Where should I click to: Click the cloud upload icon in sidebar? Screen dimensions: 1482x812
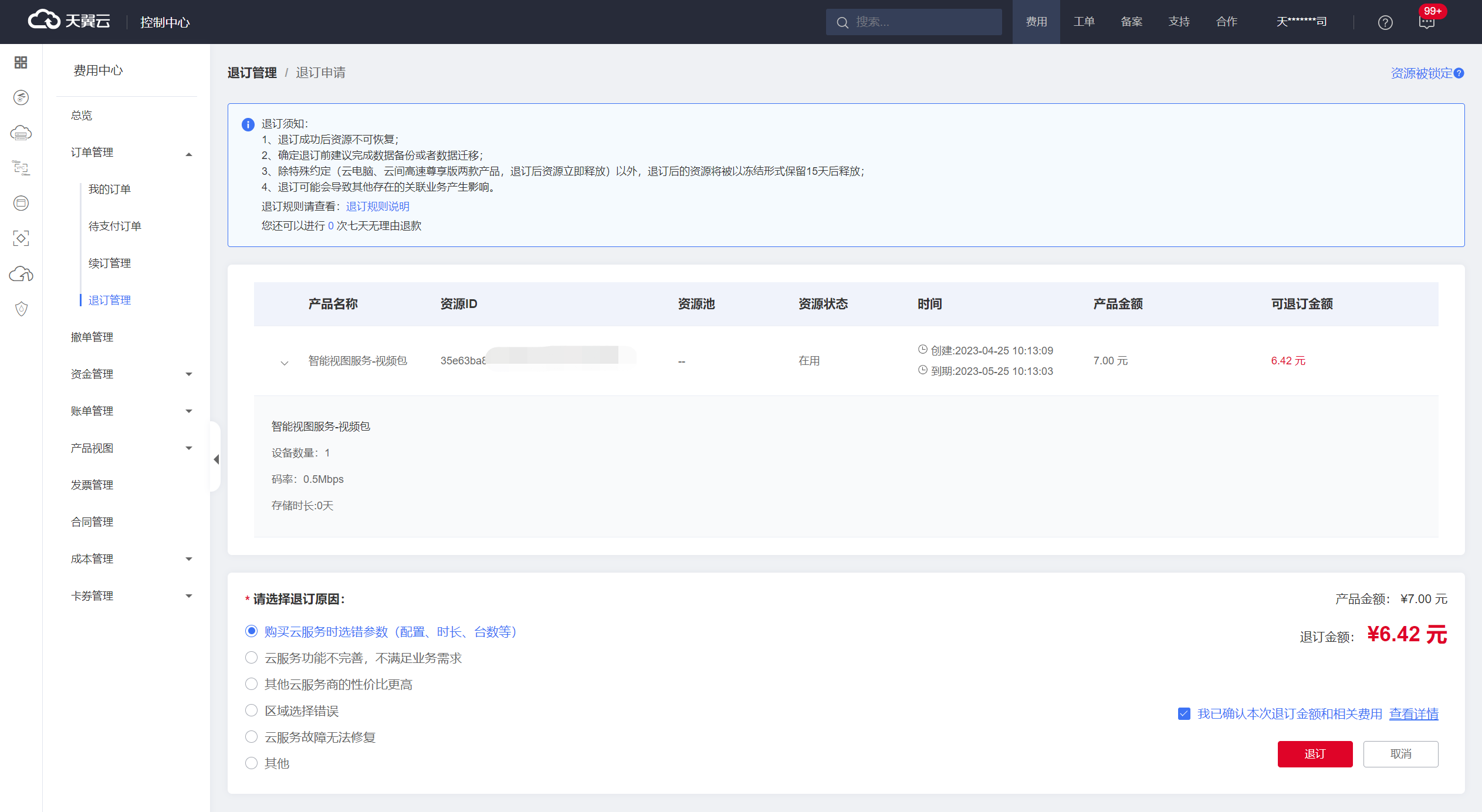point(21,274)
